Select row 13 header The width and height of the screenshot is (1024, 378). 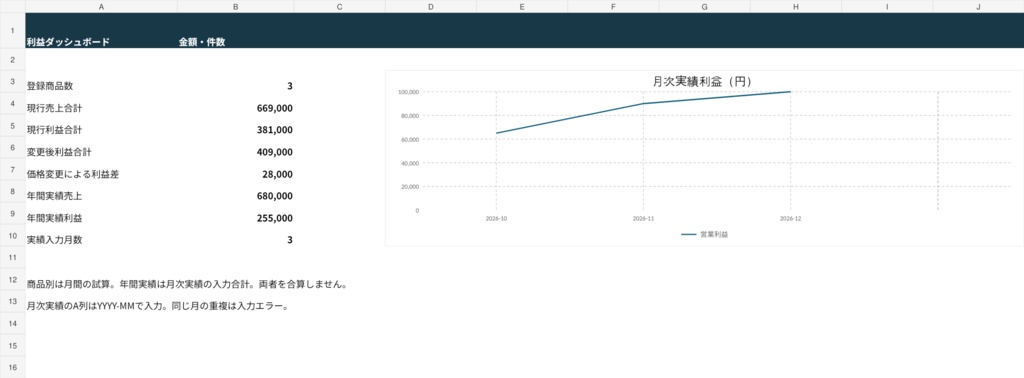[x=12, y=301]
